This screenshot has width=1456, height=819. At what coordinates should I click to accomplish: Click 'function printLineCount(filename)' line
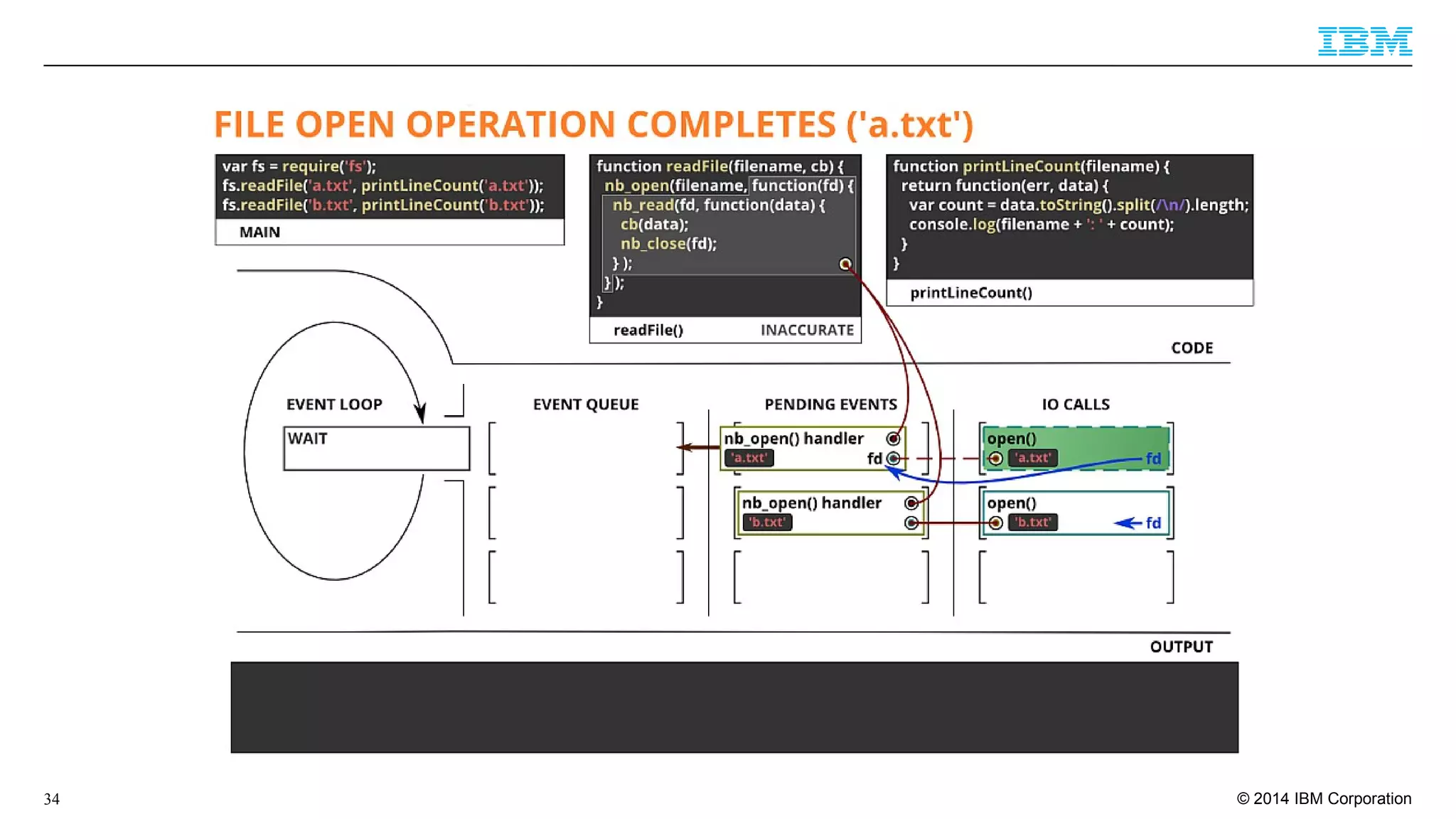click(1031, 166)
